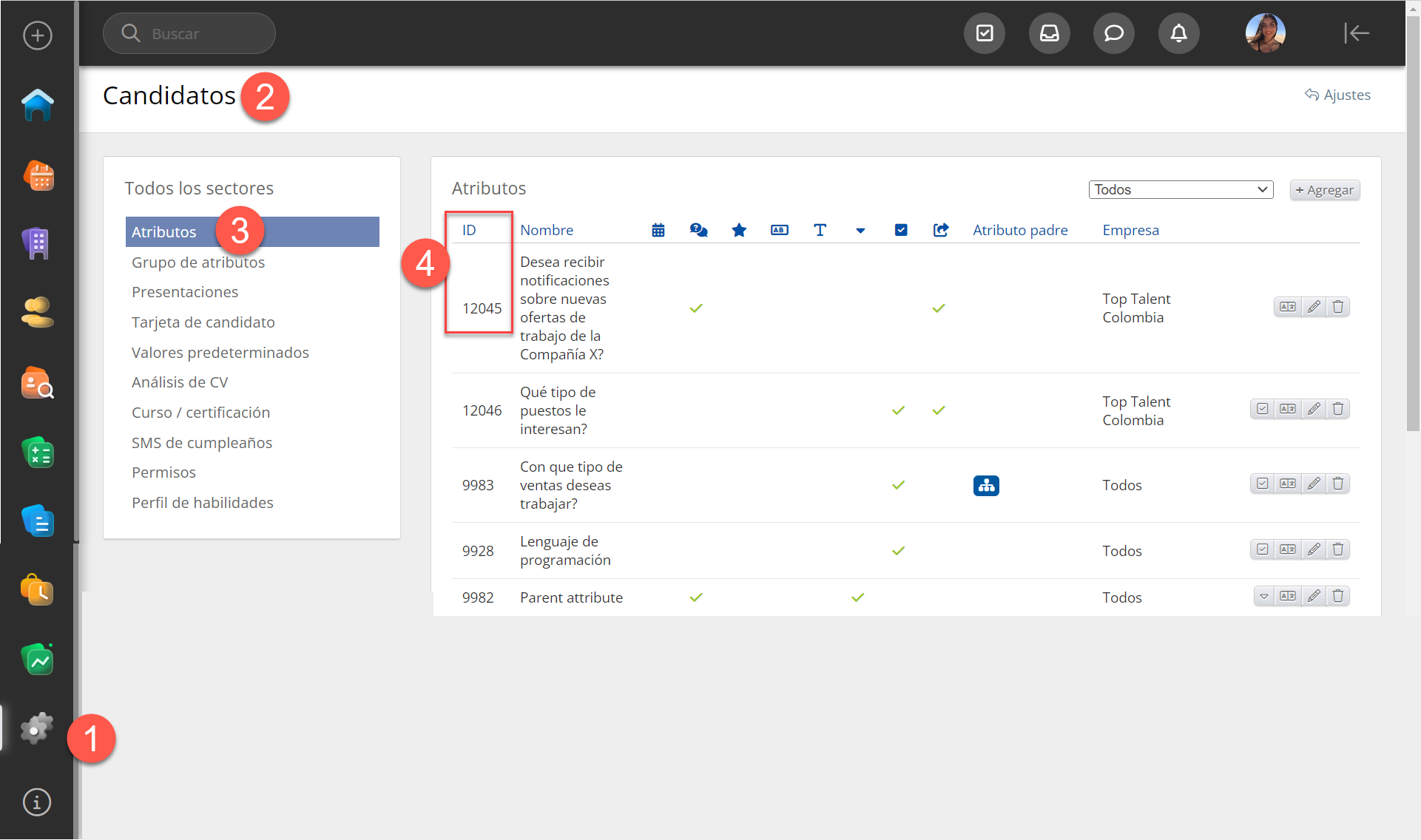Click the checkbox options button for row 9983
Screen dimensions: 1421x840
tap(1263, 484)
